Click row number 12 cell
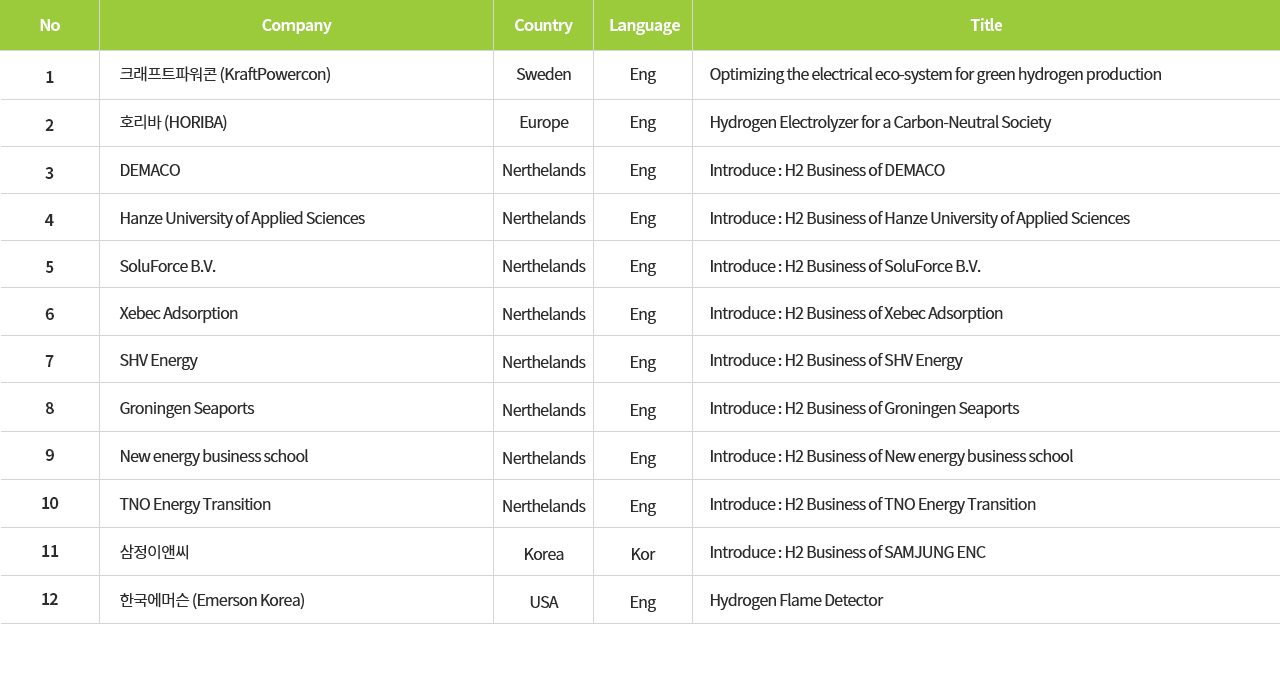1280x678 pixels. pos(49,599)
